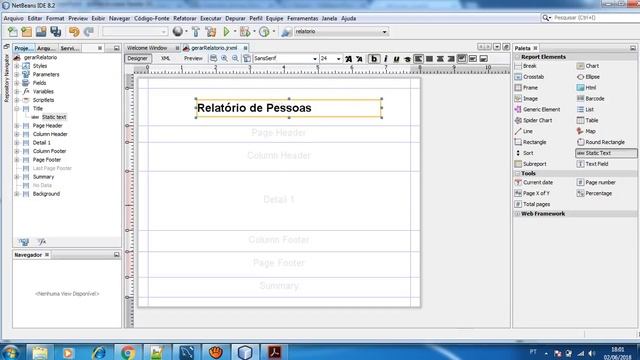The image size is (640, 360).
Task: Select the Spider Chart palette element
Action: pos(533,120)
